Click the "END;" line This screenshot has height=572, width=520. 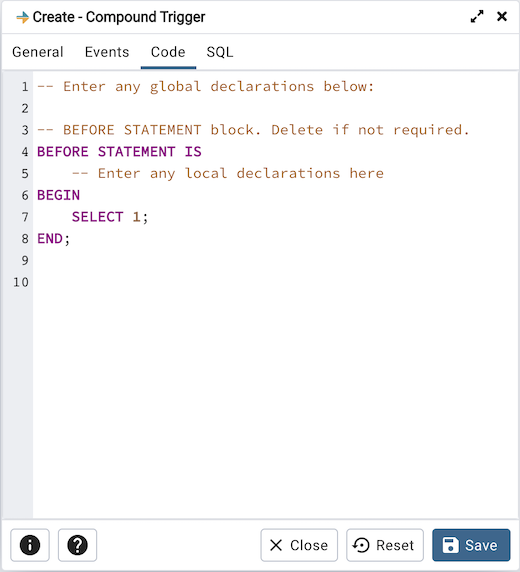coord(53,239)
